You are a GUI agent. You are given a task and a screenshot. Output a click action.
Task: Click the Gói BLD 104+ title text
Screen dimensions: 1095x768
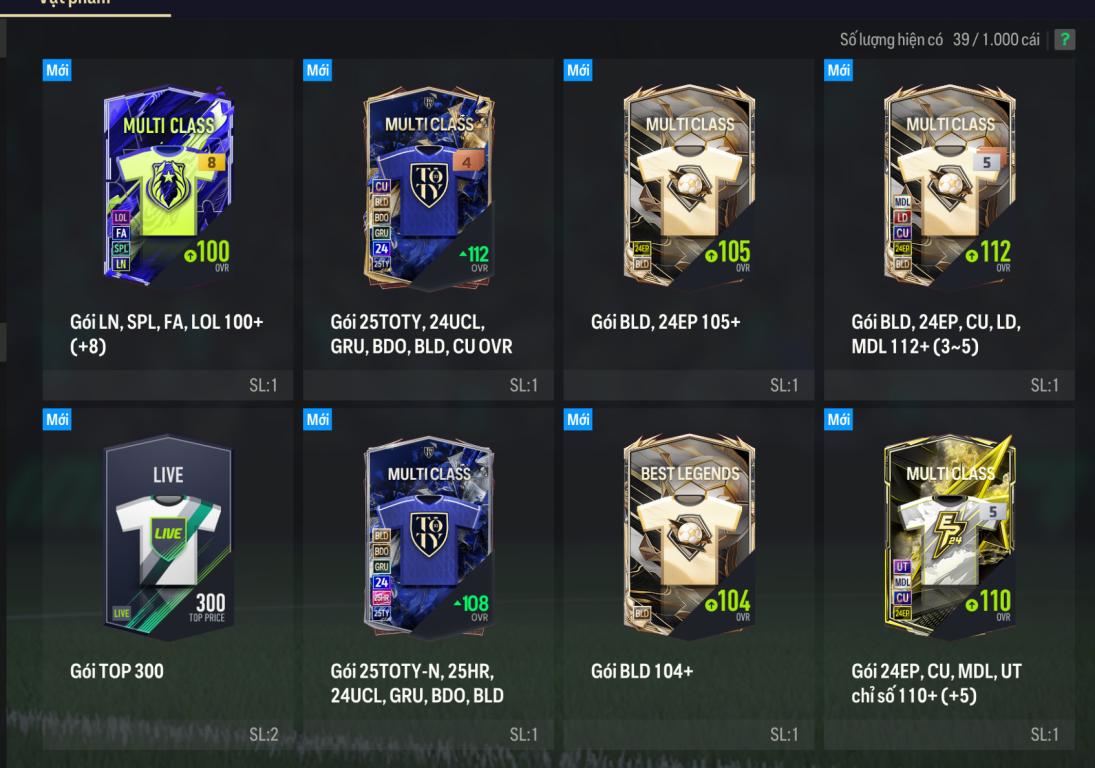click(x=642, y=671)
